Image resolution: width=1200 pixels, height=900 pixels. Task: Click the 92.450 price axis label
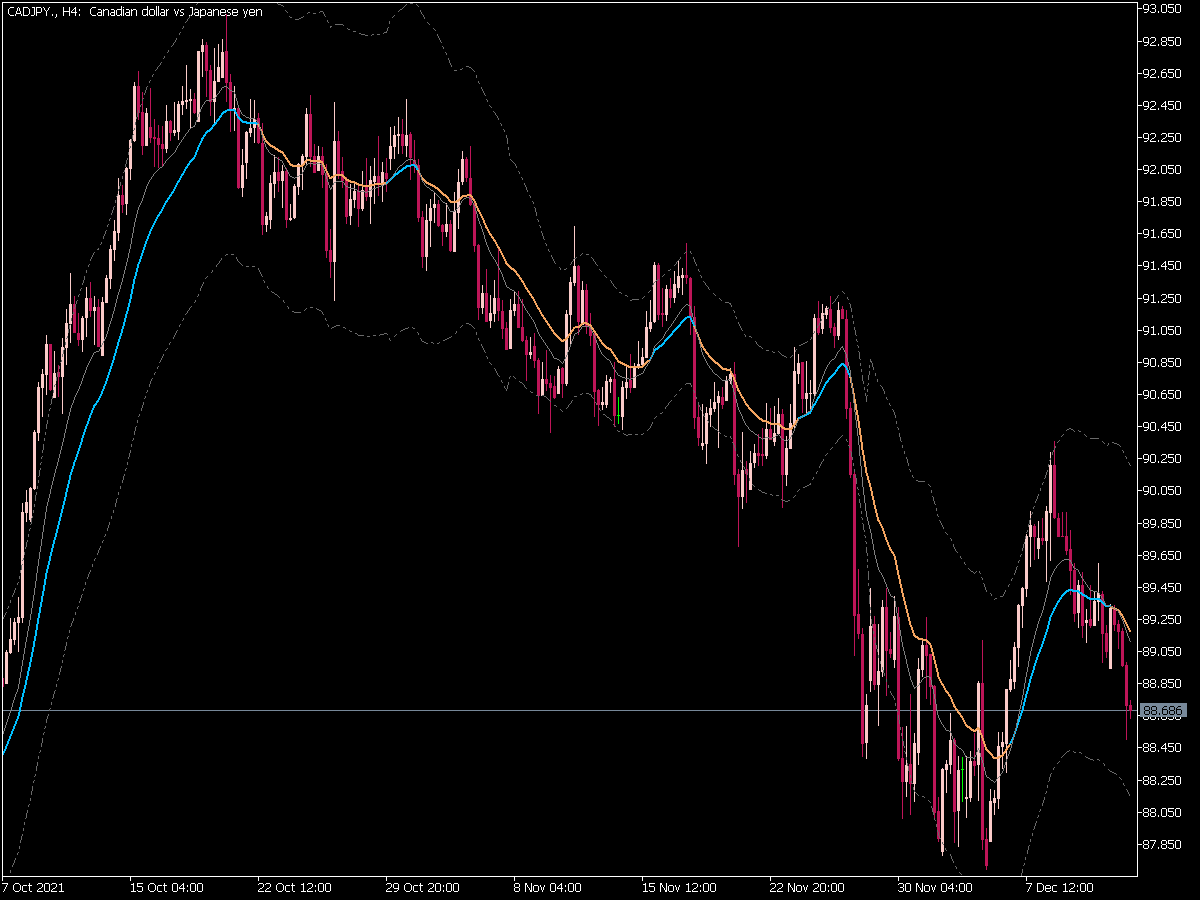[x=1163, y=105]
